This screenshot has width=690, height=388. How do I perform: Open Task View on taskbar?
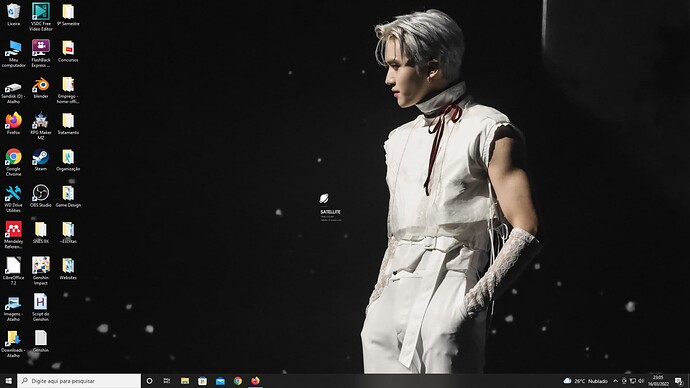pos(167,381)
